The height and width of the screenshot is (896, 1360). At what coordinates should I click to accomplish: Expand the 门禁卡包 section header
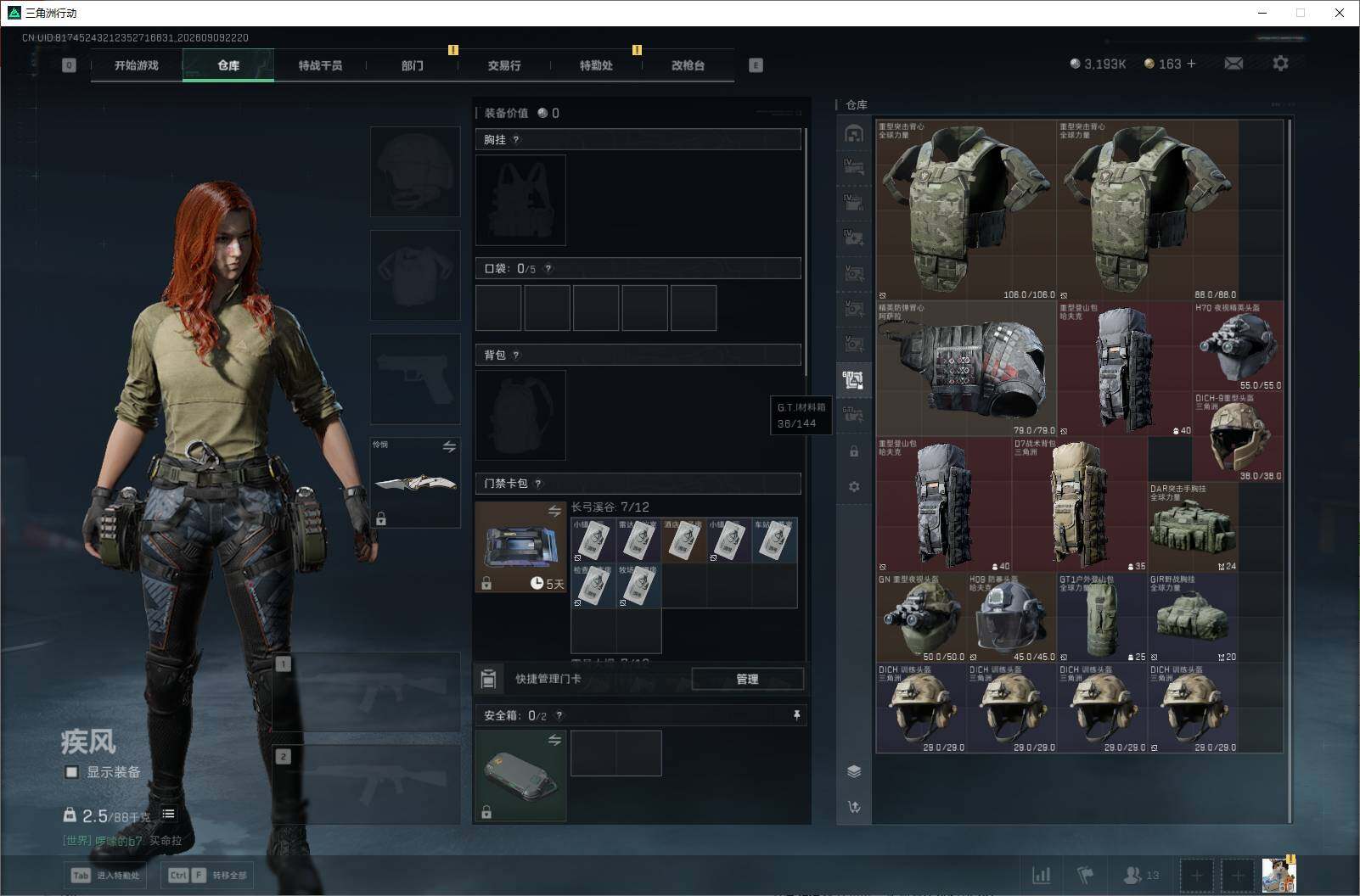638,484
